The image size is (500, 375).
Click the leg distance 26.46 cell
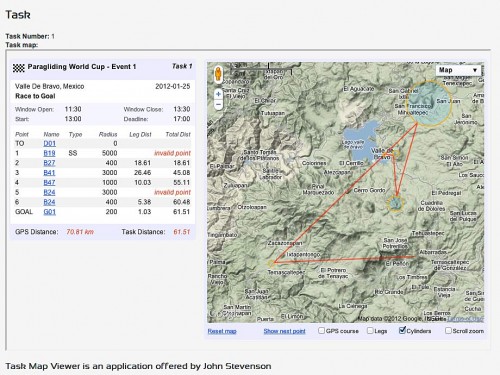[x=142, y=173]
